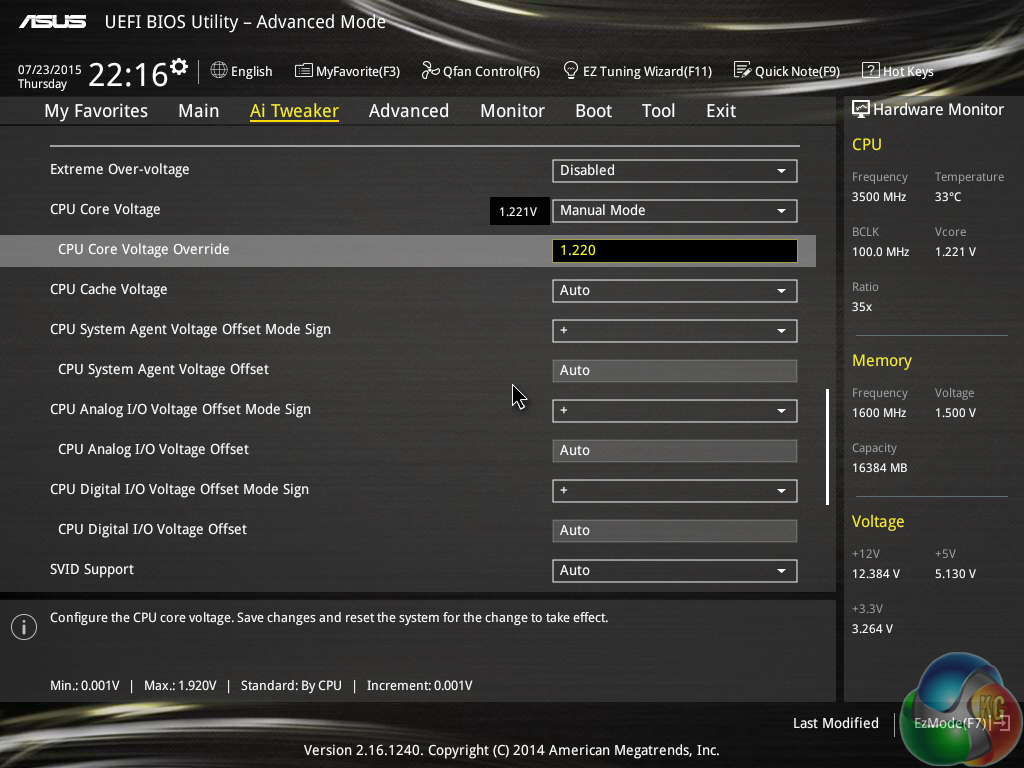The width and height of the screenshot is (1024, 768).
Task: Launch EZ Tuning Wizard bulb icon
Action: click(571, 71)
